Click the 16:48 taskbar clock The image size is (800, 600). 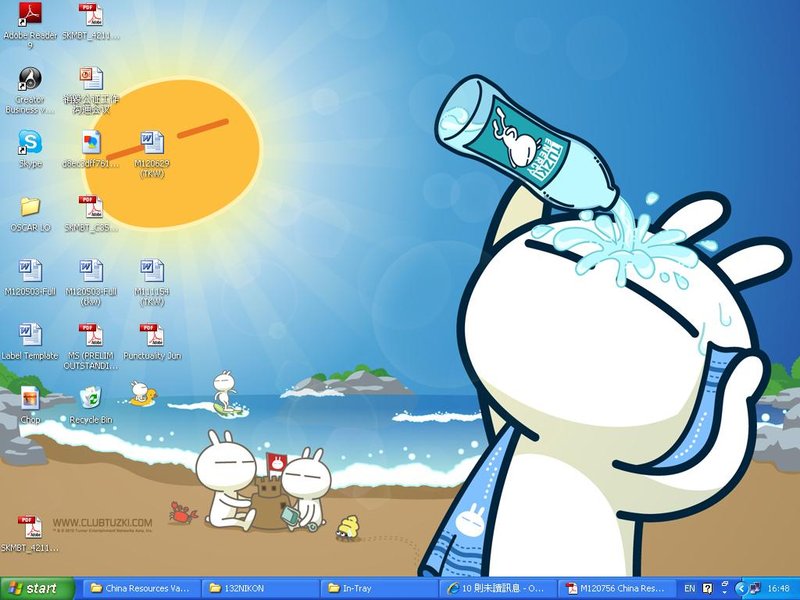pyautogui.click(x=779, y=588)
